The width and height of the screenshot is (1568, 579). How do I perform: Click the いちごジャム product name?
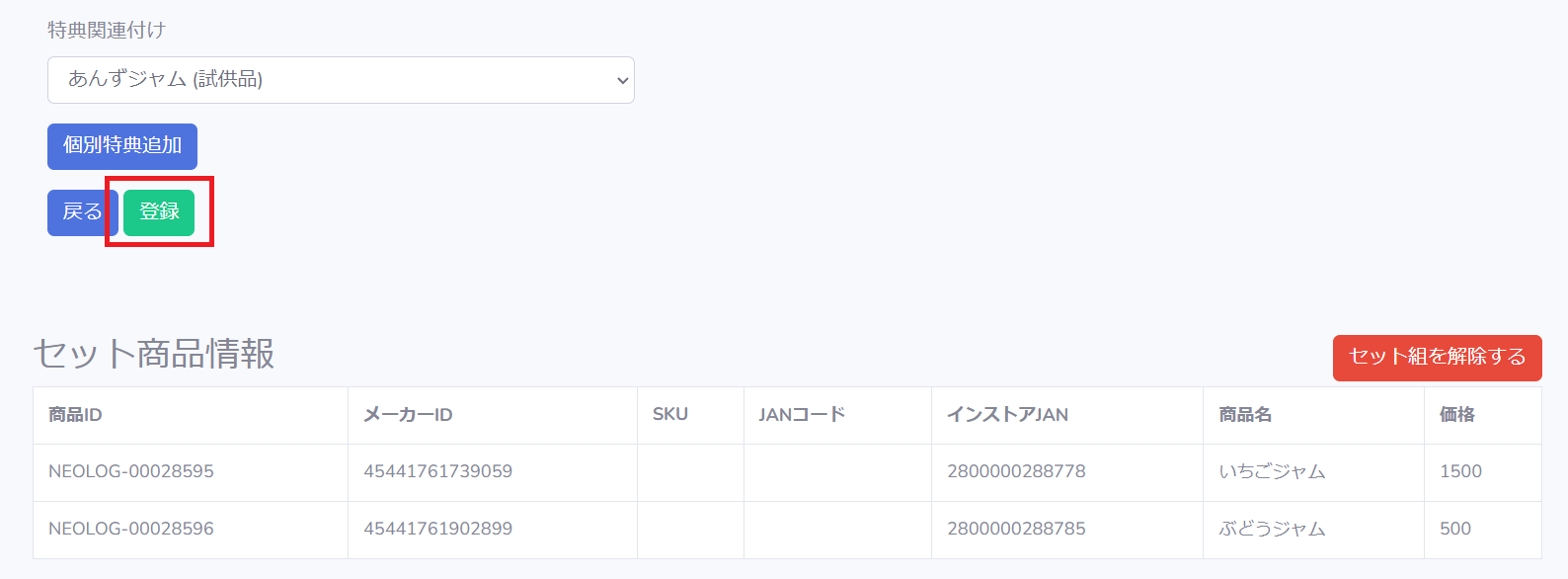[x=1272, y=472]
